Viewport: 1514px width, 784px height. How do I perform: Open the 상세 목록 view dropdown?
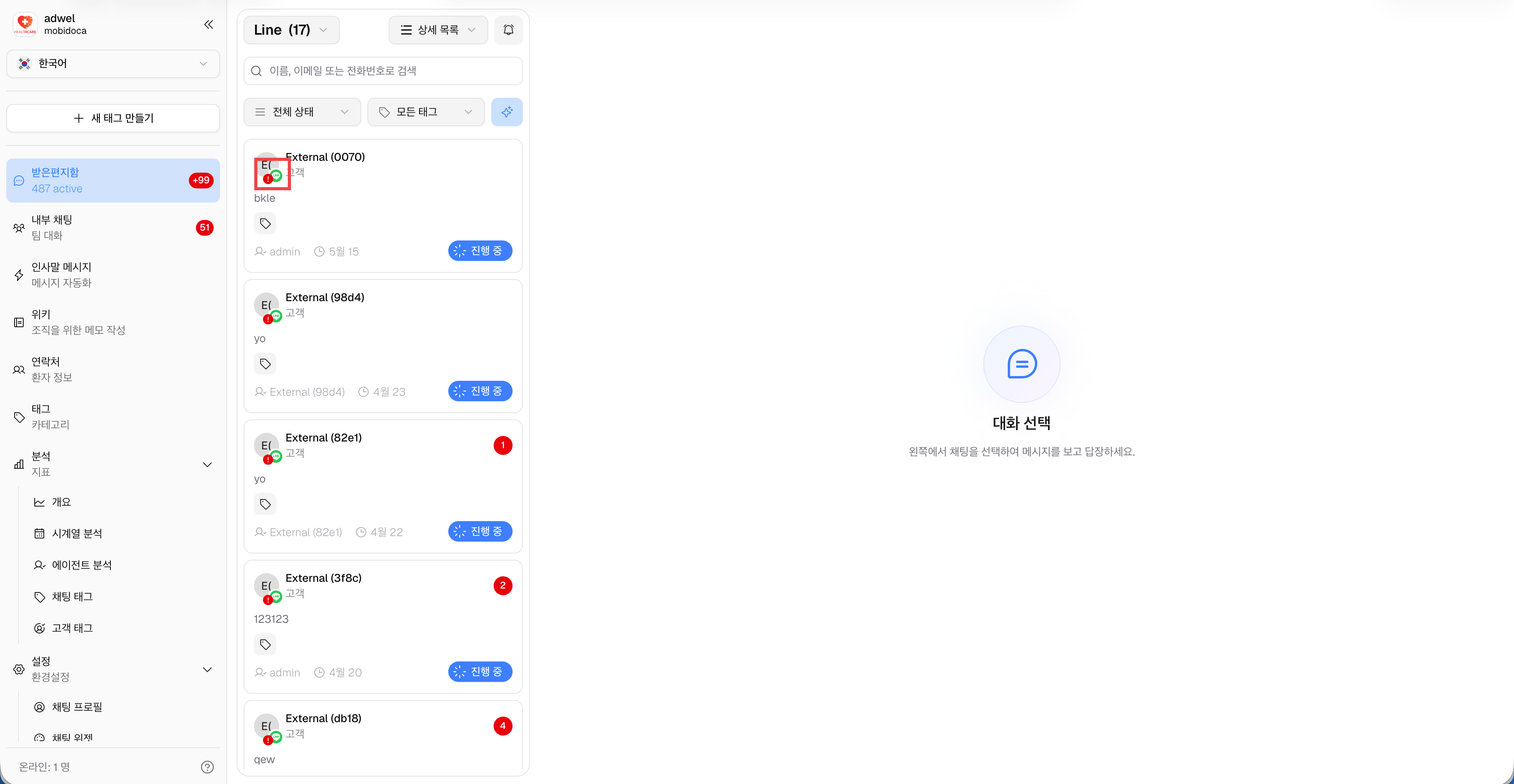coord(438,30)
